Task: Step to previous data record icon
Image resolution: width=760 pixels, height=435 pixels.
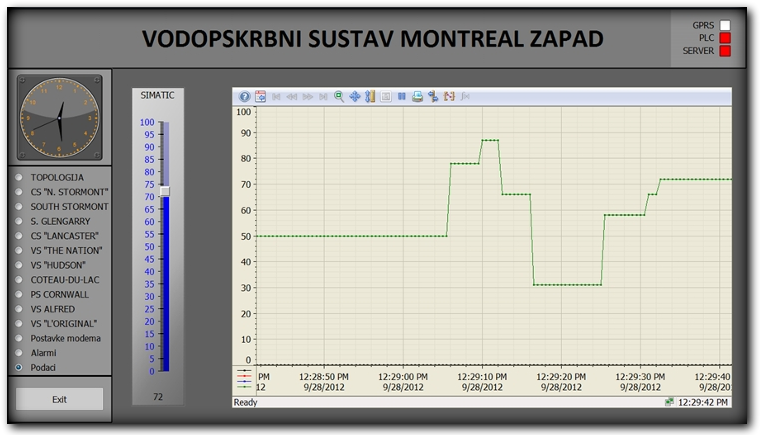Action: pos(292,97)
